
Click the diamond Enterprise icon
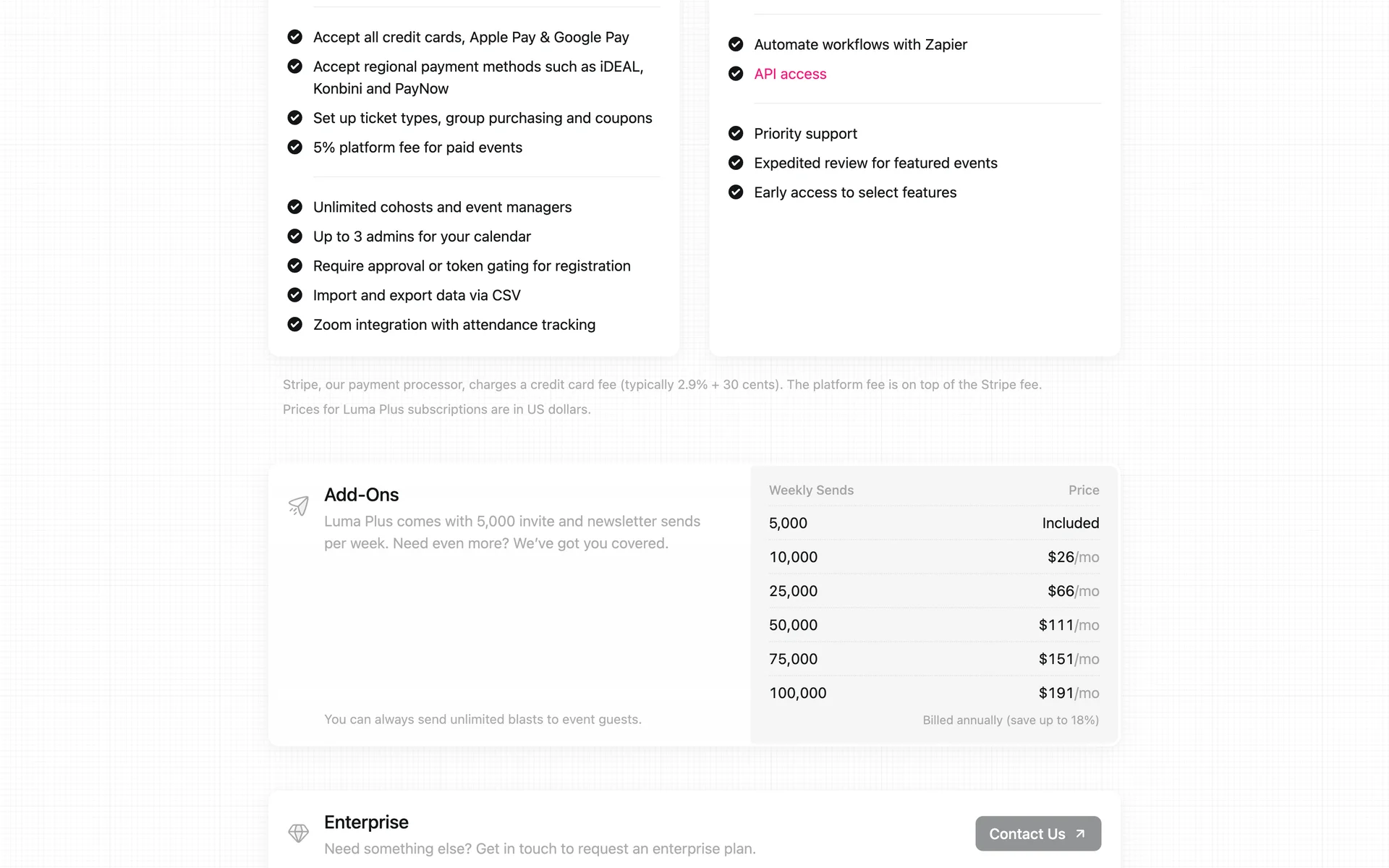click(298, 833)
